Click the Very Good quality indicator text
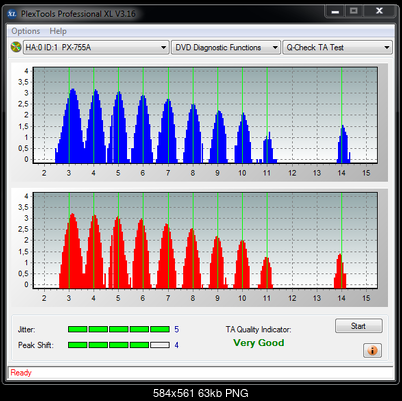Screen dimensions: 402x401 tap(259, 343)
